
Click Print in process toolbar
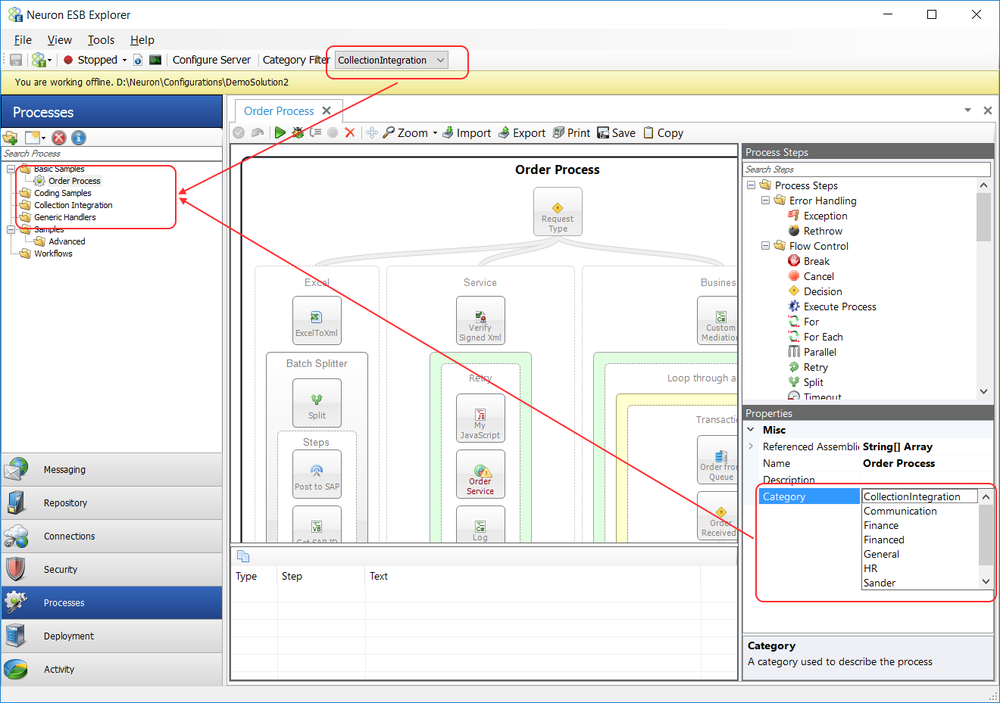(x=571, y=133)
